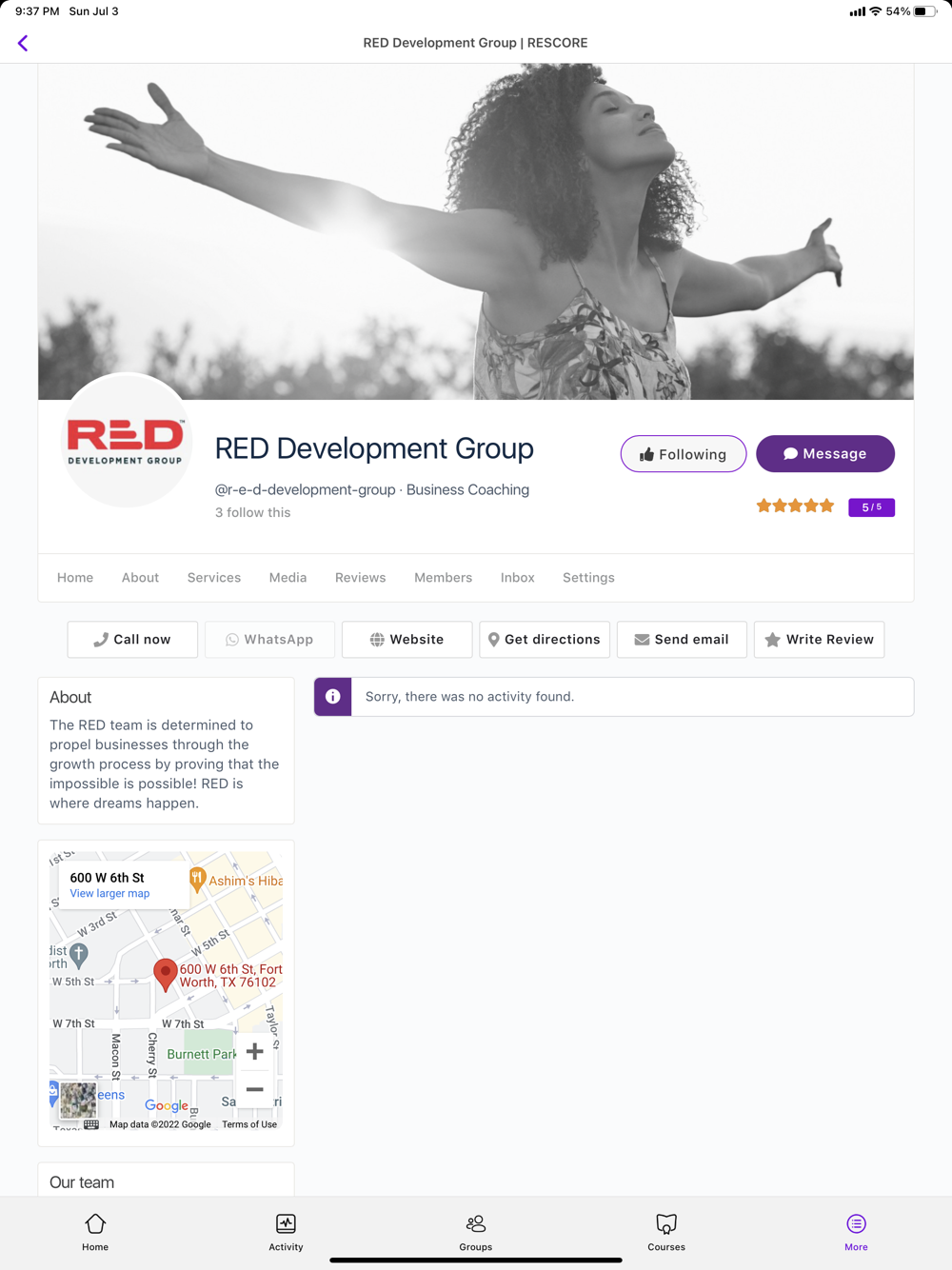Click the 'Our team' section heading
The width and height of the screenshot is (952, 1270).
click(82, 1182)
